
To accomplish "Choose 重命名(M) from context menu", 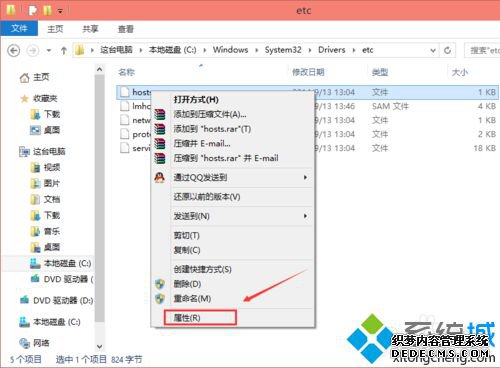I will coord(192,299).
